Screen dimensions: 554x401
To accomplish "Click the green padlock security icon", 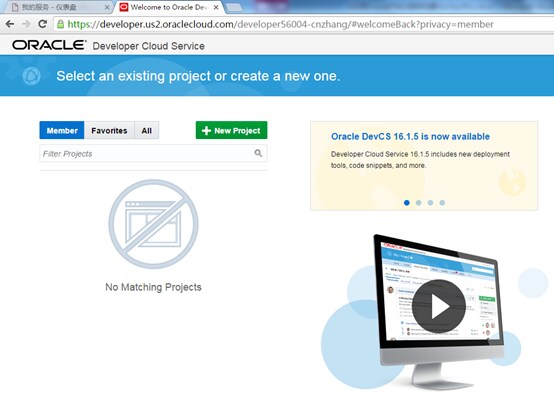I will [x=60, y=24].
